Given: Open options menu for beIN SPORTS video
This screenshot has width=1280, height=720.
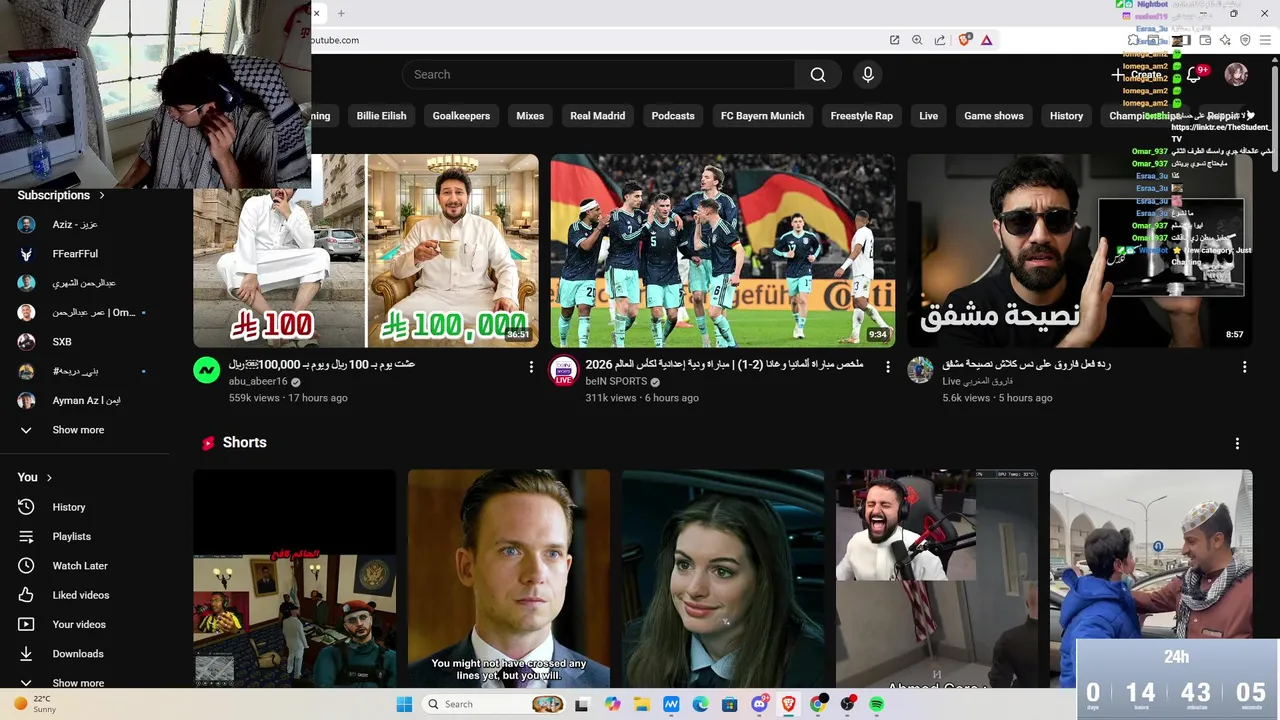Looking at the screenshot, I should tap(887, 367).
